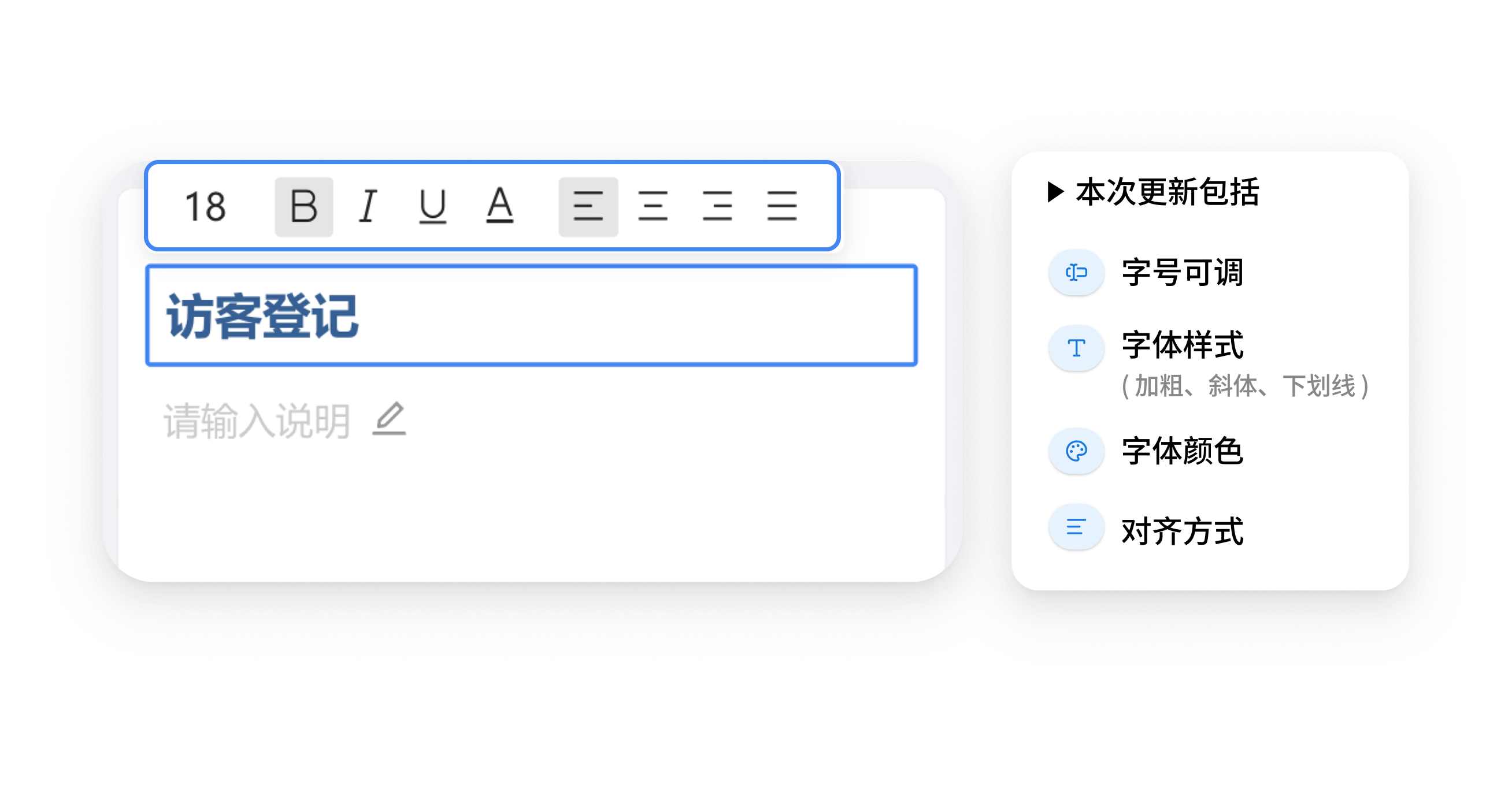Viewport: 1512px width, 792px height.
Task: Underline the selected title text
Action: [432, 206]
